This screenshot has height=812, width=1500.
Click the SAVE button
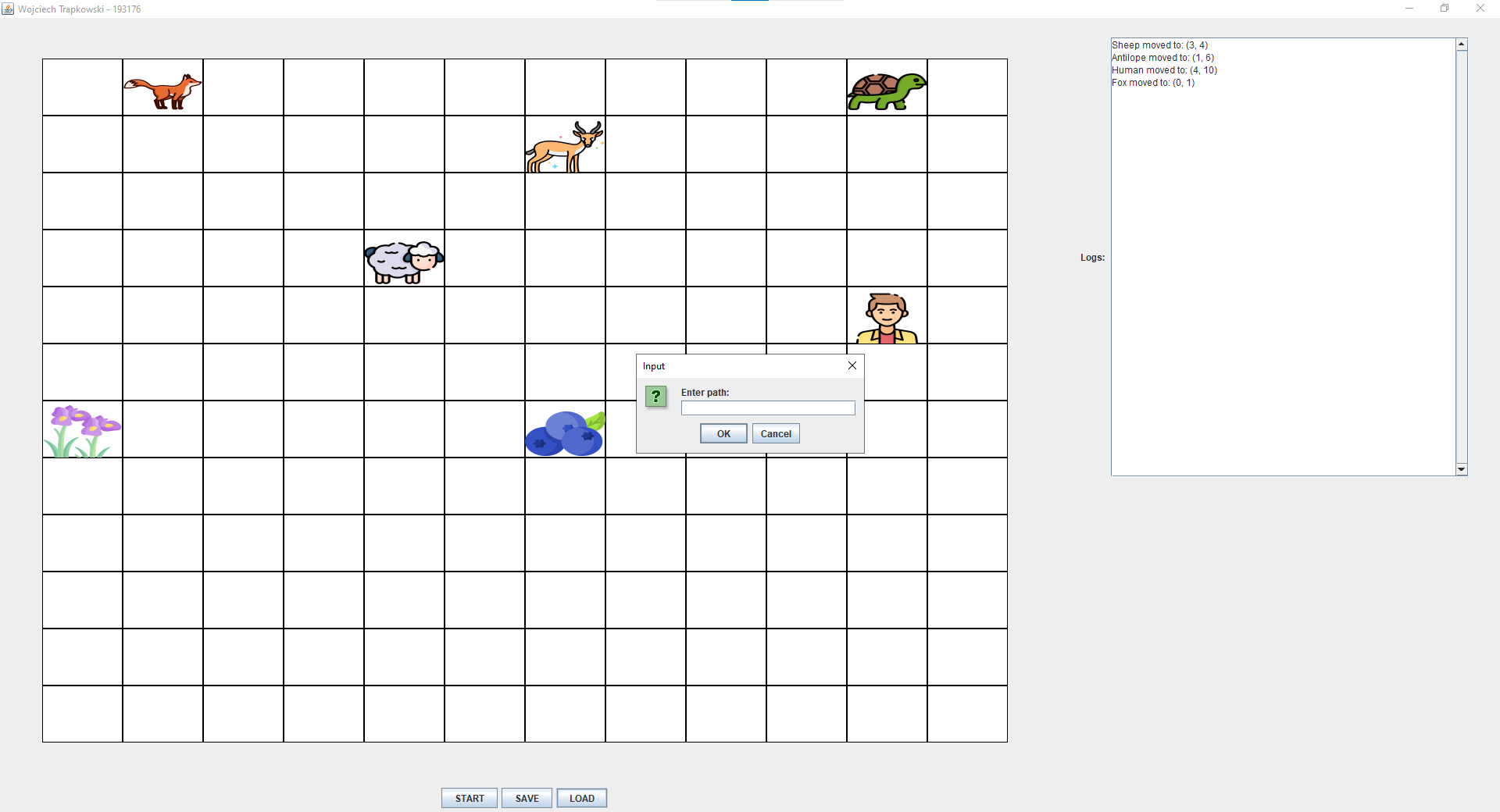(x=527, y=798)
